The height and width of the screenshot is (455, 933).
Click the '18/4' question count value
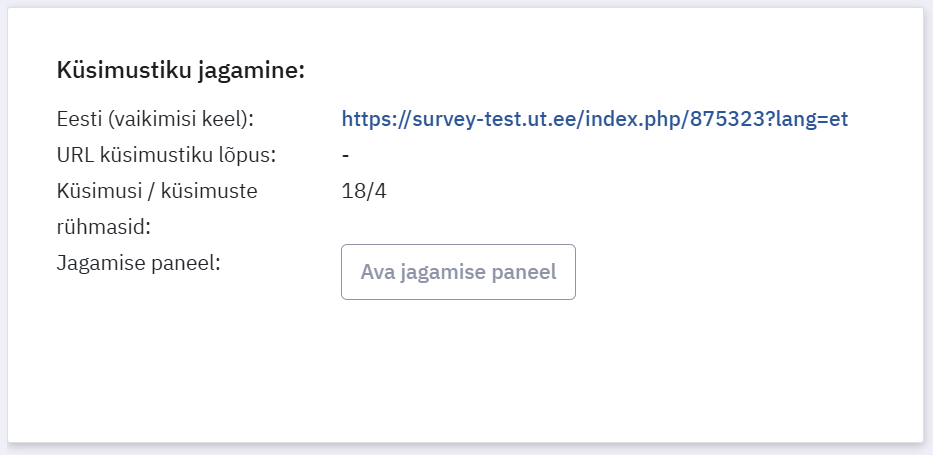363,191
